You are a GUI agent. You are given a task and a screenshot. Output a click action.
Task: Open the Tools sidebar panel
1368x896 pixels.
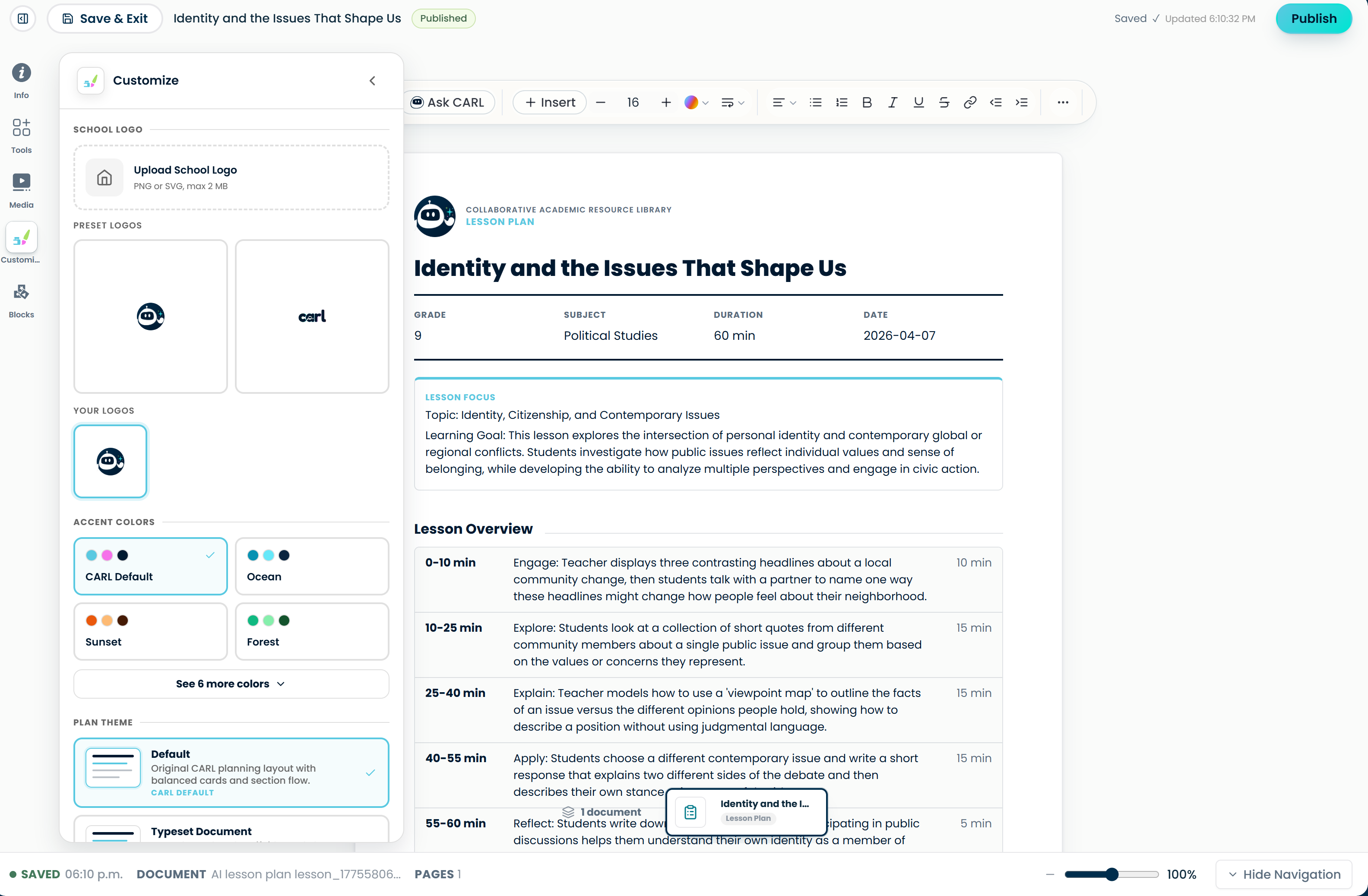(x=21, y=136)
